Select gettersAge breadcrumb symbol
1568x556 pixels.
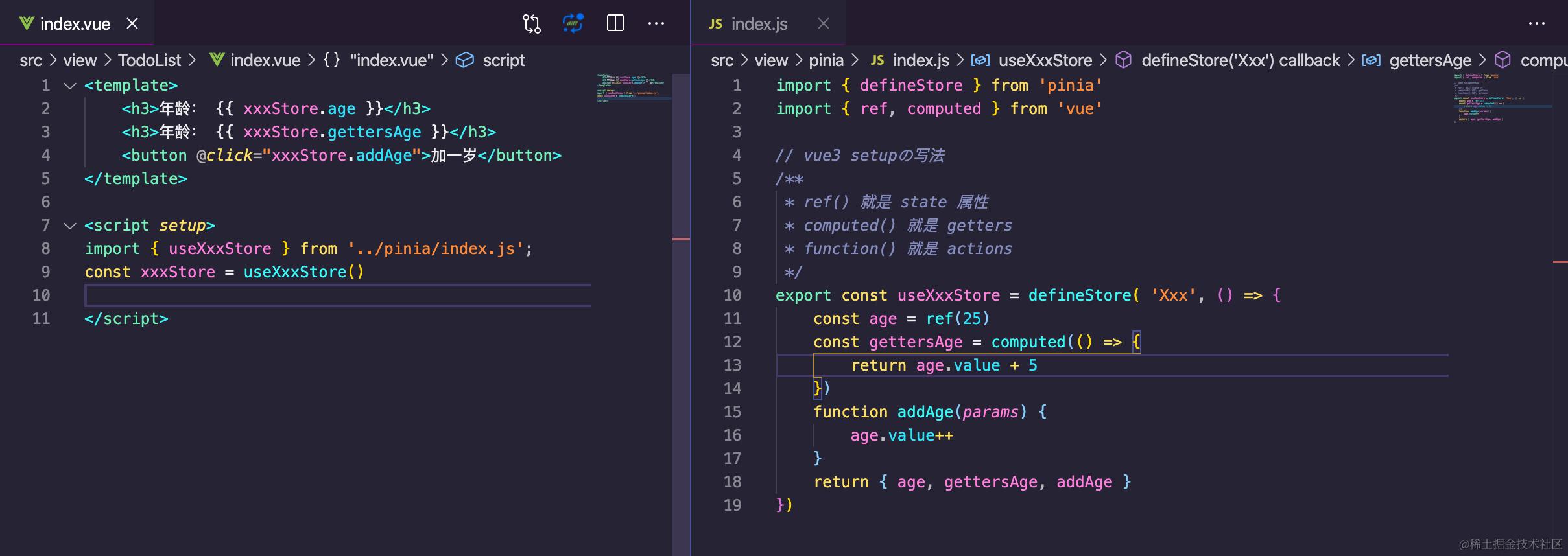coord(1430,60)
